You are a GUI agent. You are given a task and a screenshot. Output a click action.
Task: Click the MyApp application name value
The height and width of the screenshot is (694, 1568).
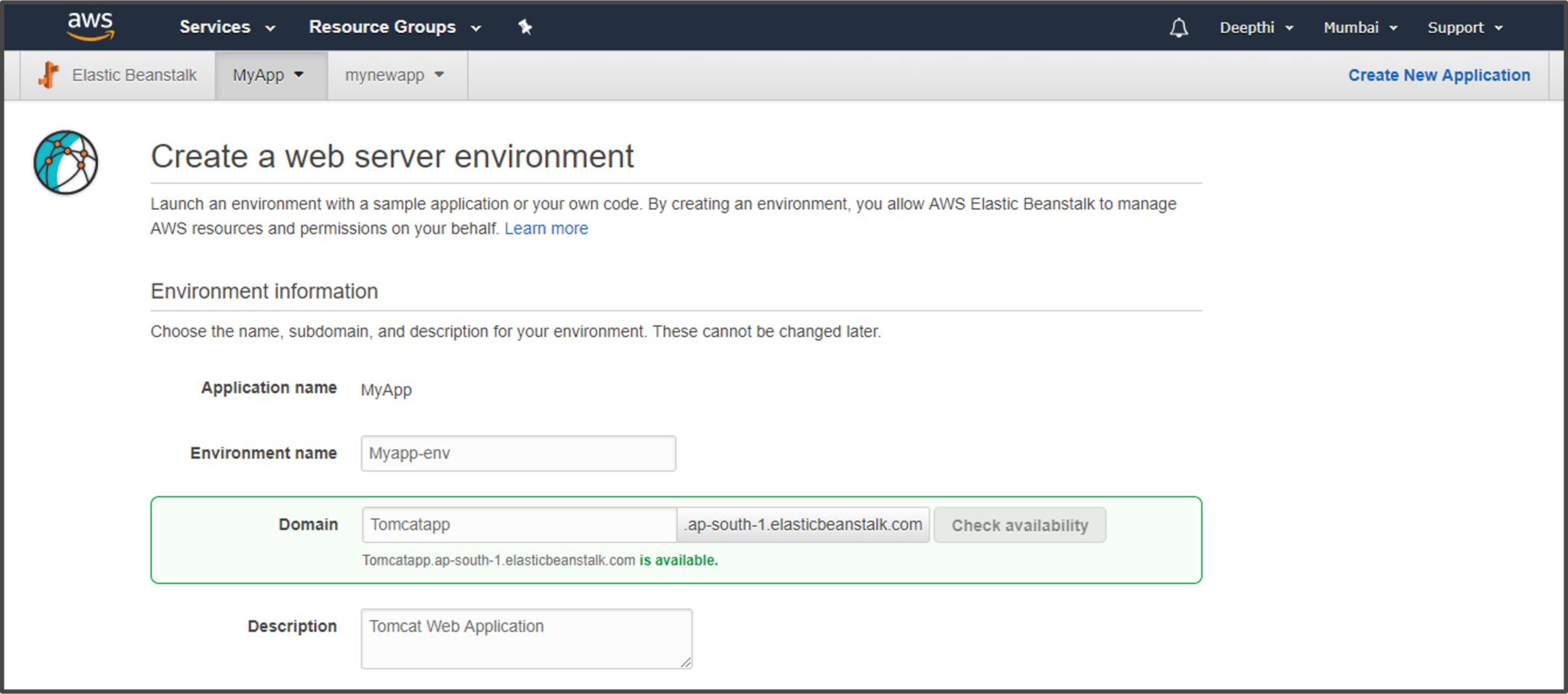pos(386,390)
